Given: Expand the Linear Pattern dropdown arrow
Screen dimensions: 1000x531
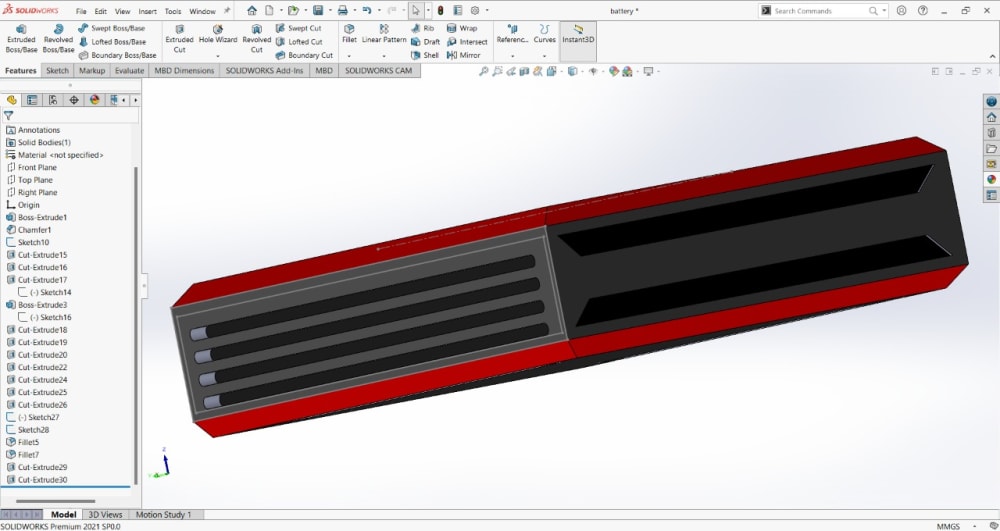Looking at the screenshot, I should click(x=384, y=56).
